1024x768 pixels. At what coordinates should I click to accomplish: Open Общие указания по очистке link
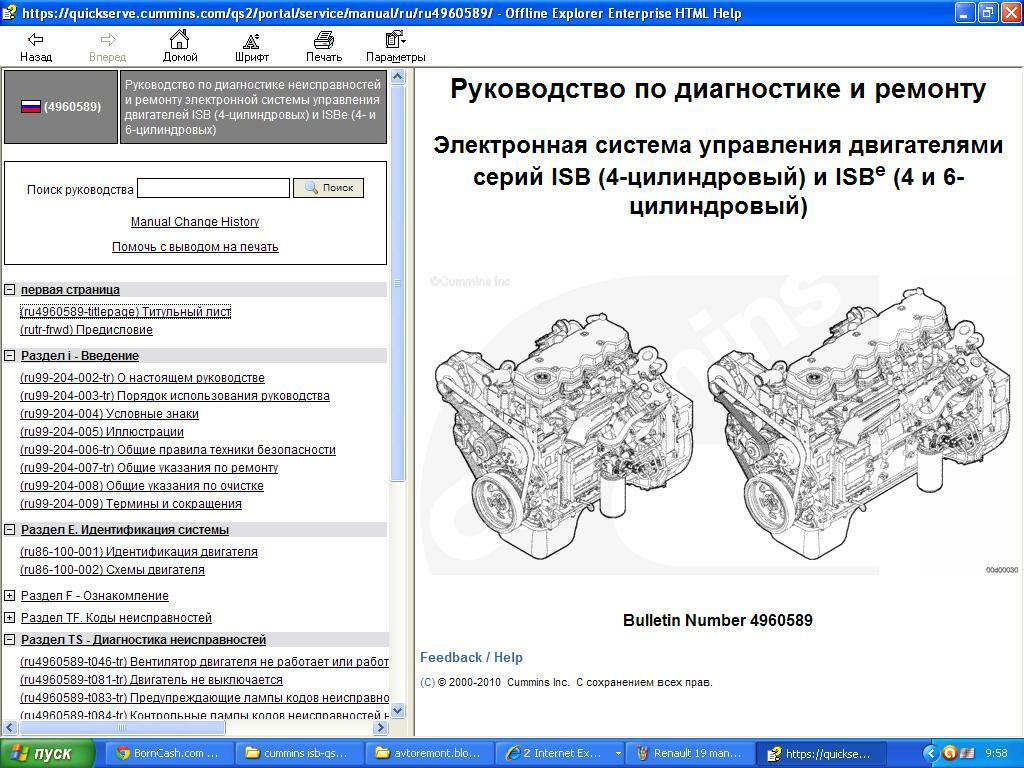click(x=142, y=486)
